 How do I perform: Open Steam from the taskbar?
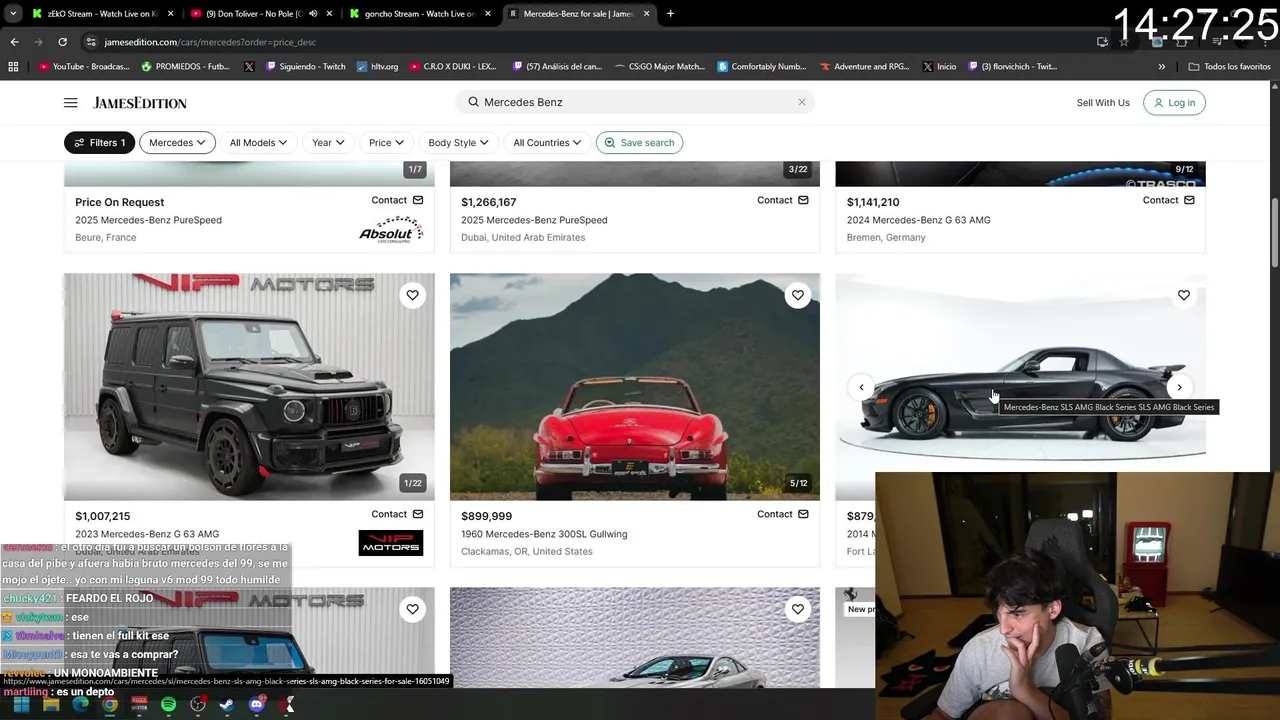pyautogui.click(x=227, y=705)
